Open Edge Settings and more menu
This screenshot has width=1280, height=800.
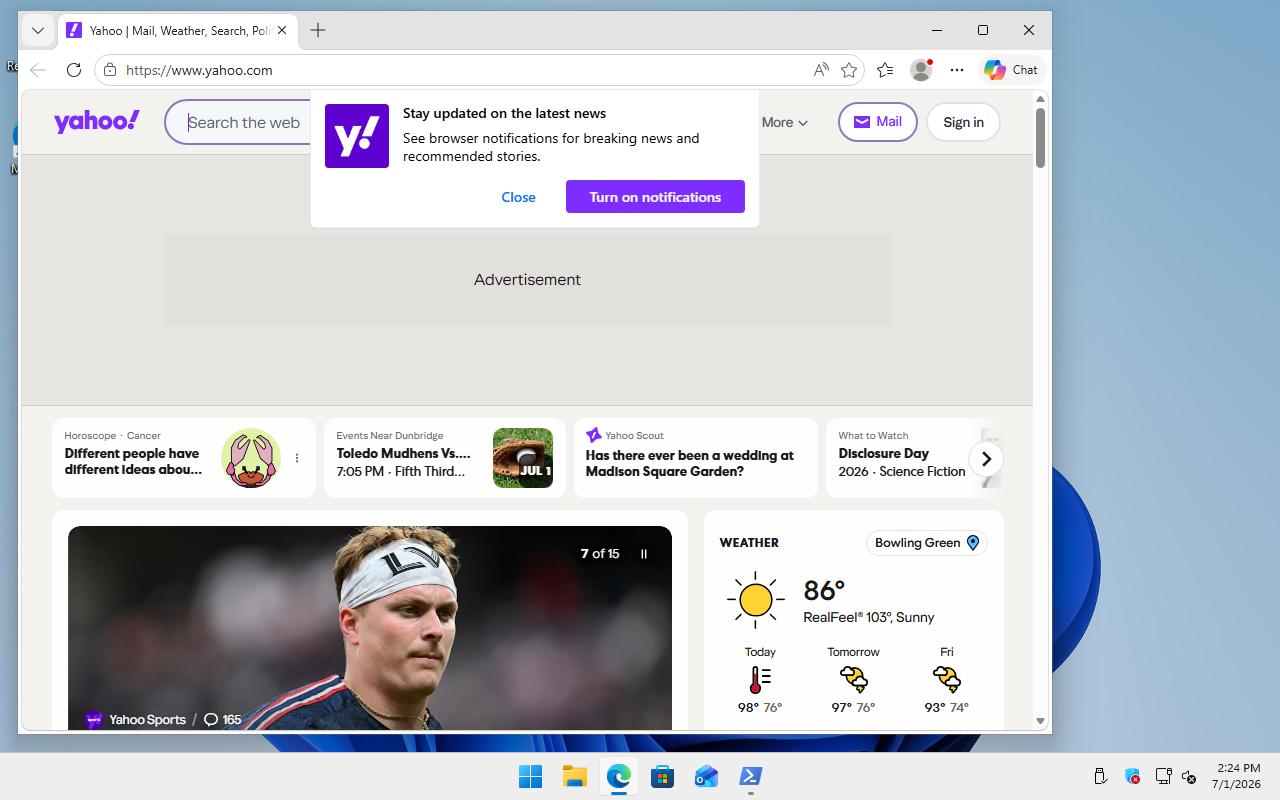(957, 70)
